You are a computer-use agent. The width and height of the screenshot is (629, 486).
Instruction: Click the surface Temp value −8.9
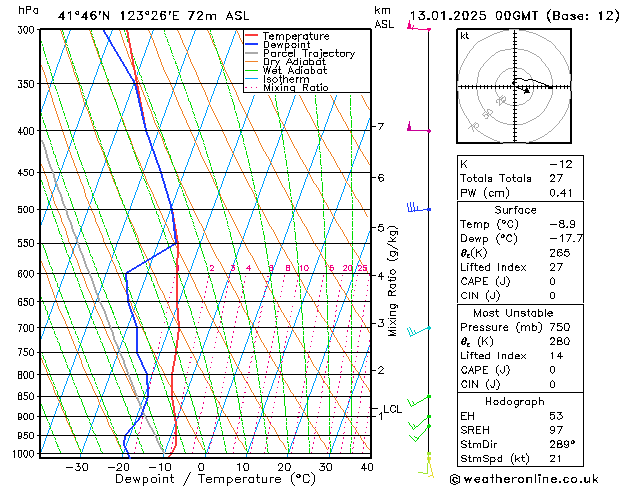point(562,224)
